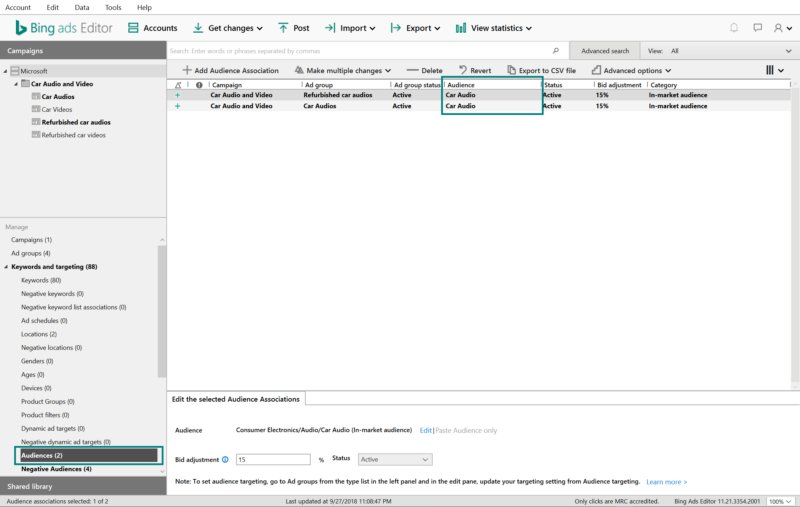Open the Data menu
Image resolution: width=800 pixels, height=507 pixels.
coord(82,7)
